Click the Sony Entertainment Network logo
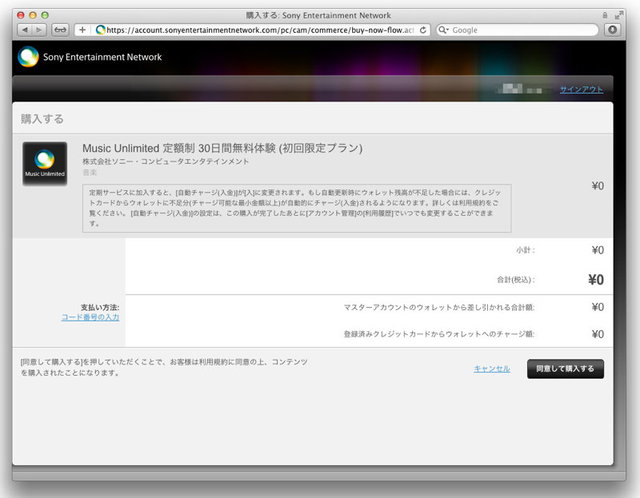Image resolution: width=640 pixels, height=498 pixels. click(28, 57)
